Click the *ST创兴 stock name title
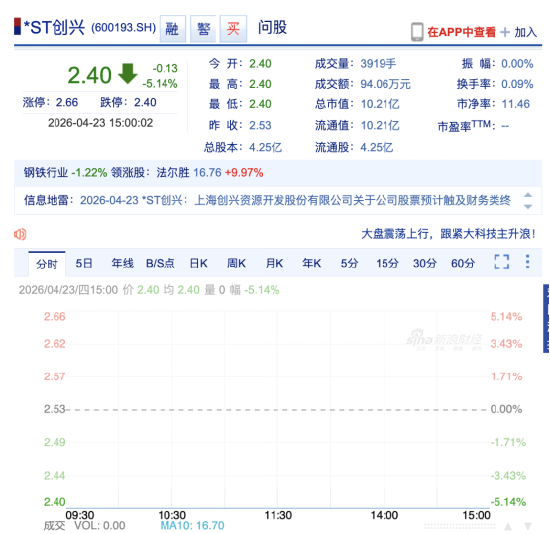The width and height of the screenshot is (550, 534). click(54, 27)
